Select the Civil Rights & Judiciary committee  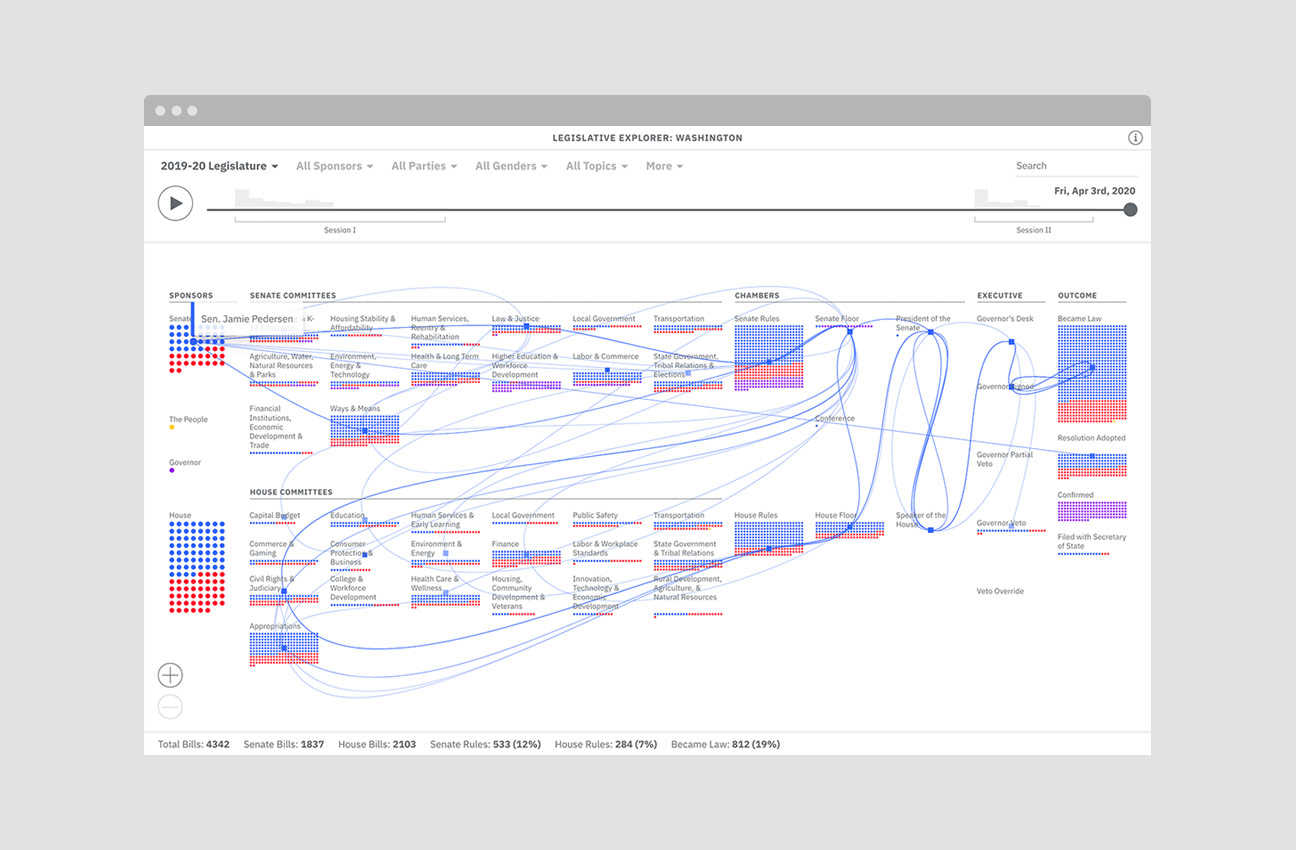(x=284, y=590)
